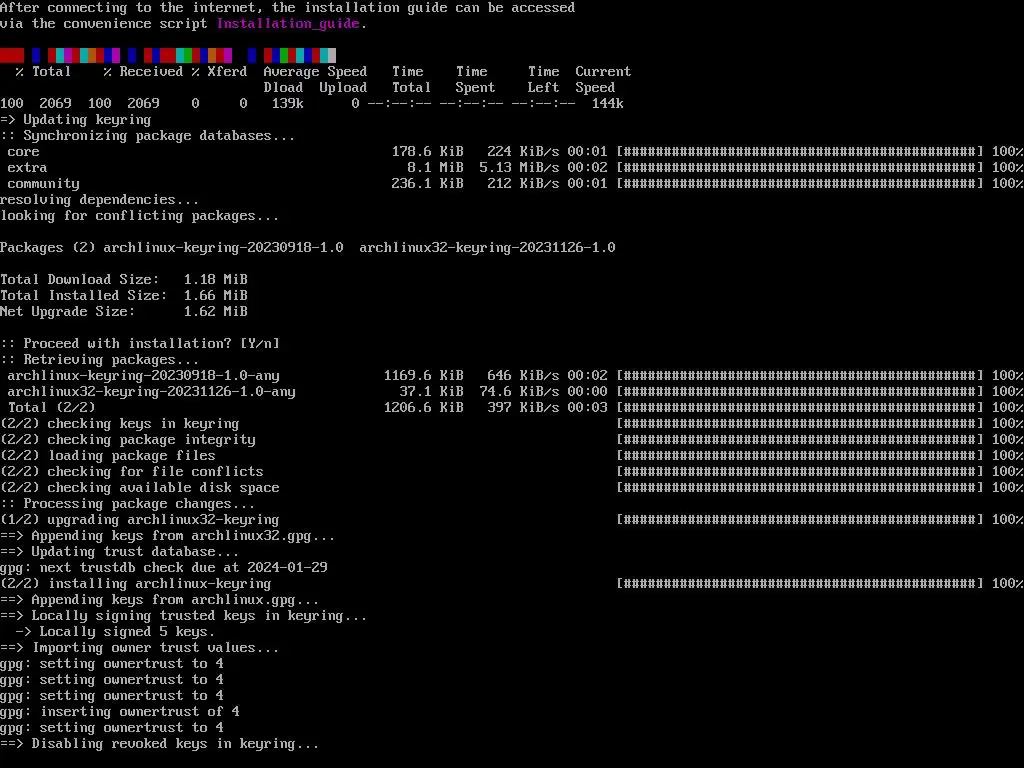This screenshot has width=1024, height=768.
Task: Click the 'Current Speed' curl column header
Action: (603, 80)
